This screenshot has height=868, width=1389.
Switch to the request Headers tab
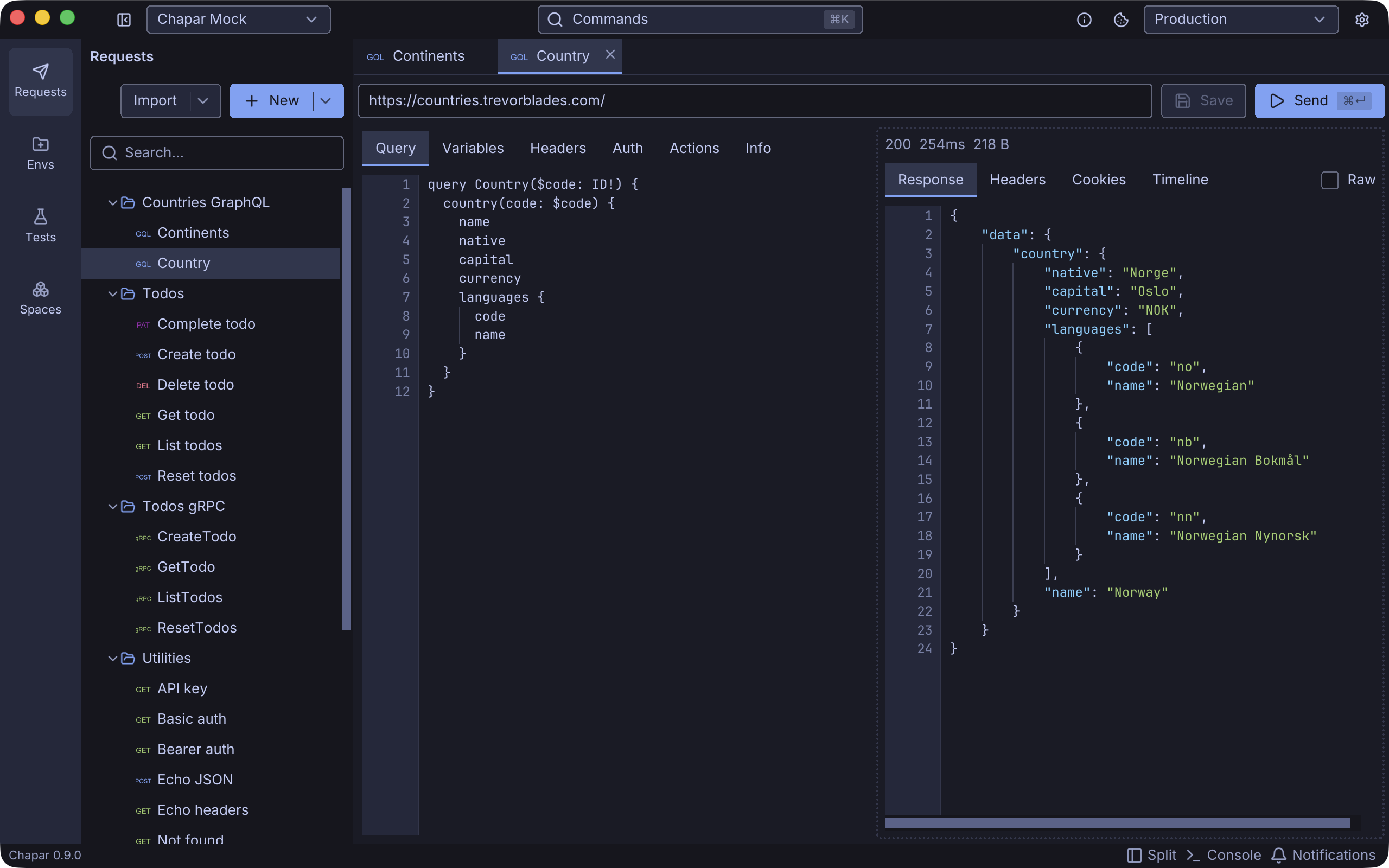[x=558, y=148]
